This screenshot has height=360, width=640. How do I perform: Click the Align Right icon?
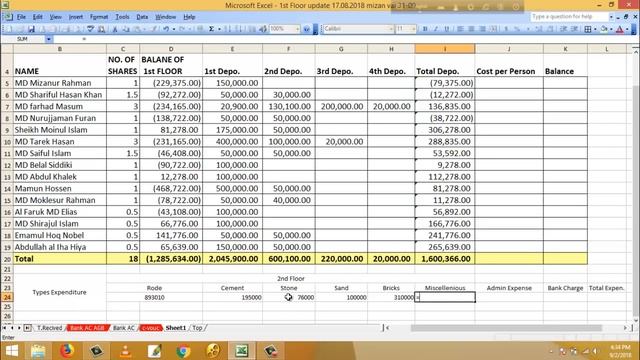[482, 29]
